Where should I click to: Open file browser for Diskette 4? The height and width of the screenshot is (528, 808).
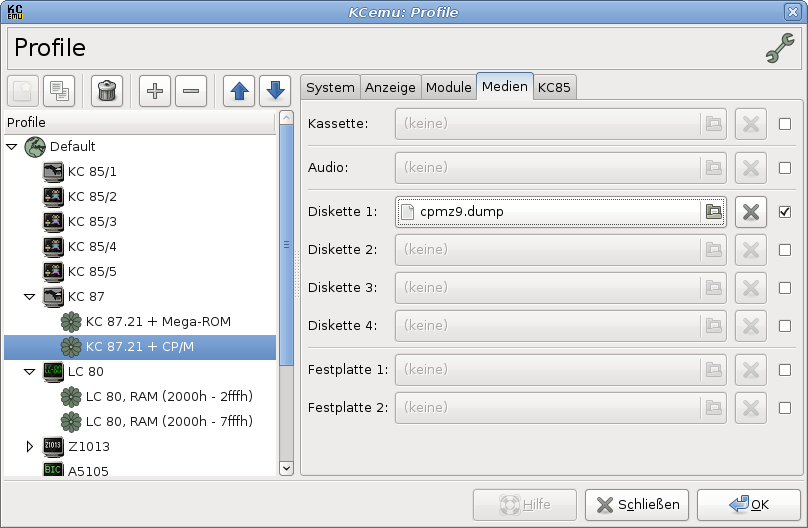(x=714, y=326)
